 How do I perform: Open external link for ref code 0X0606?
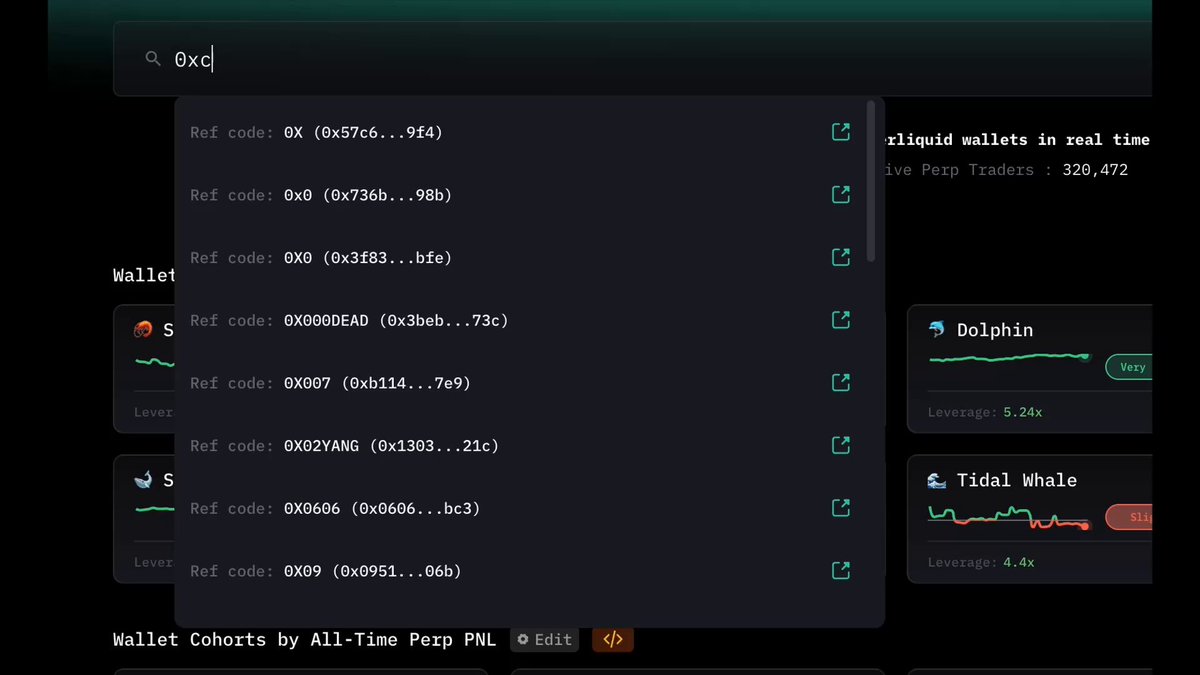(841, 508)
